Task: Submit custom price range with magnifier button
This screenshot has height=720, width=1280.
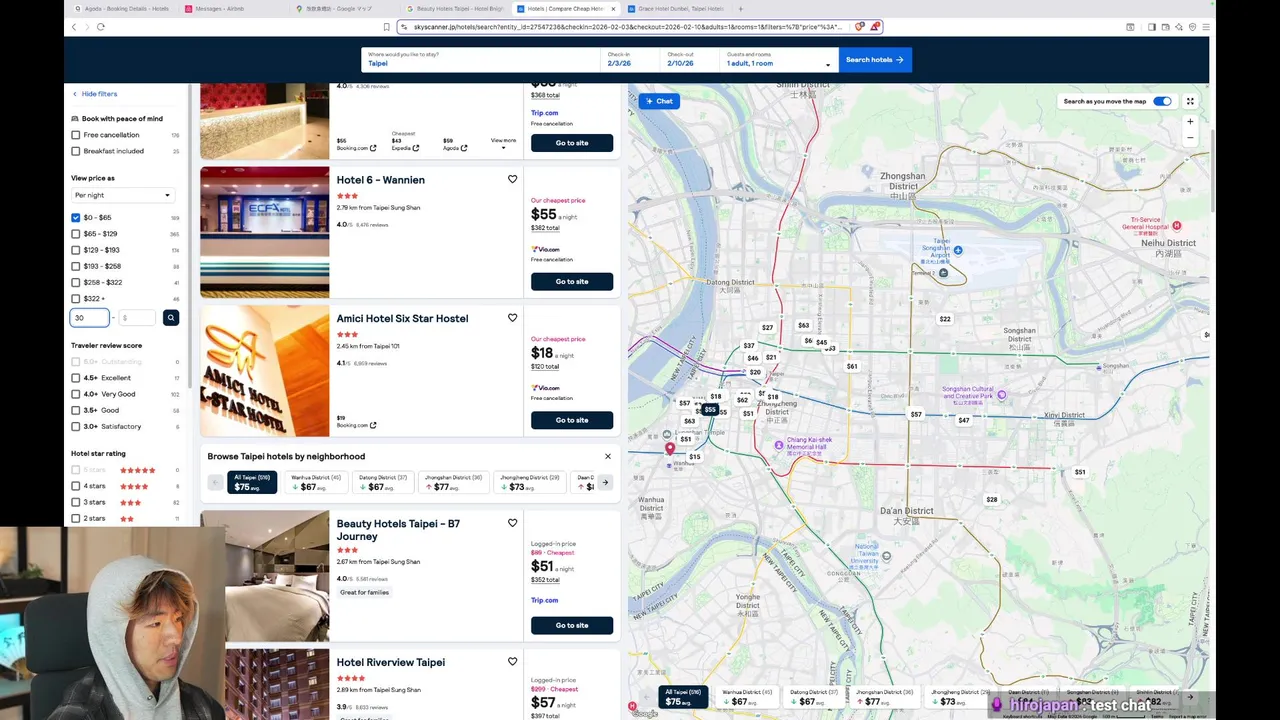Action: pos(171,318)
